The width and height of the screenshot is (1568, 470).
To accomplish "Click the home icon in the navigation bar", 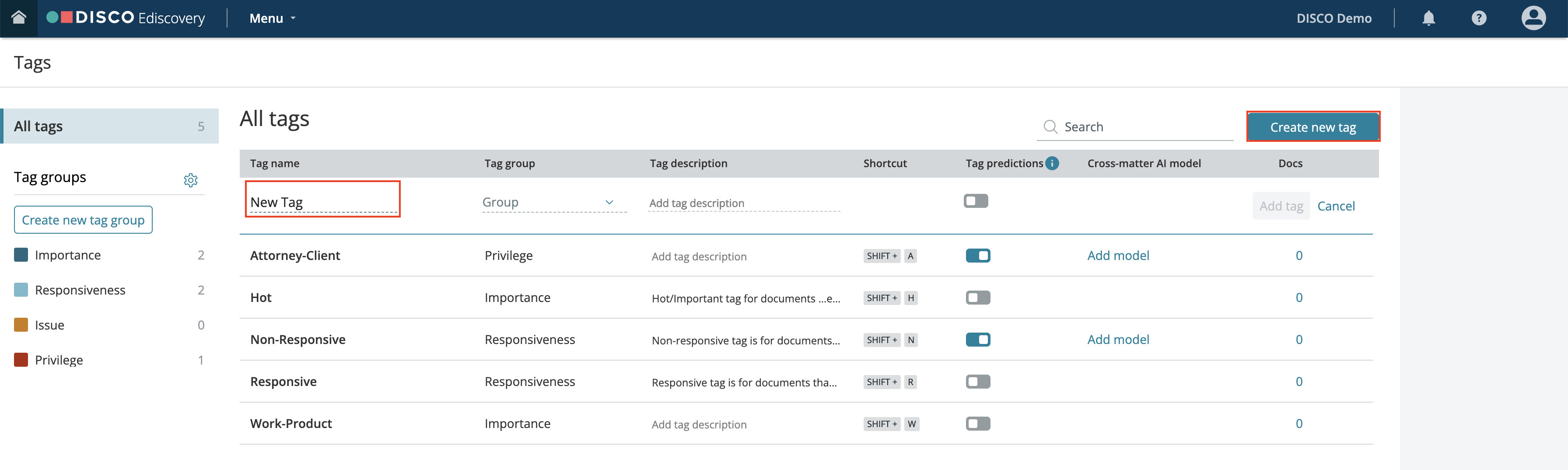I will click(19, 18).
